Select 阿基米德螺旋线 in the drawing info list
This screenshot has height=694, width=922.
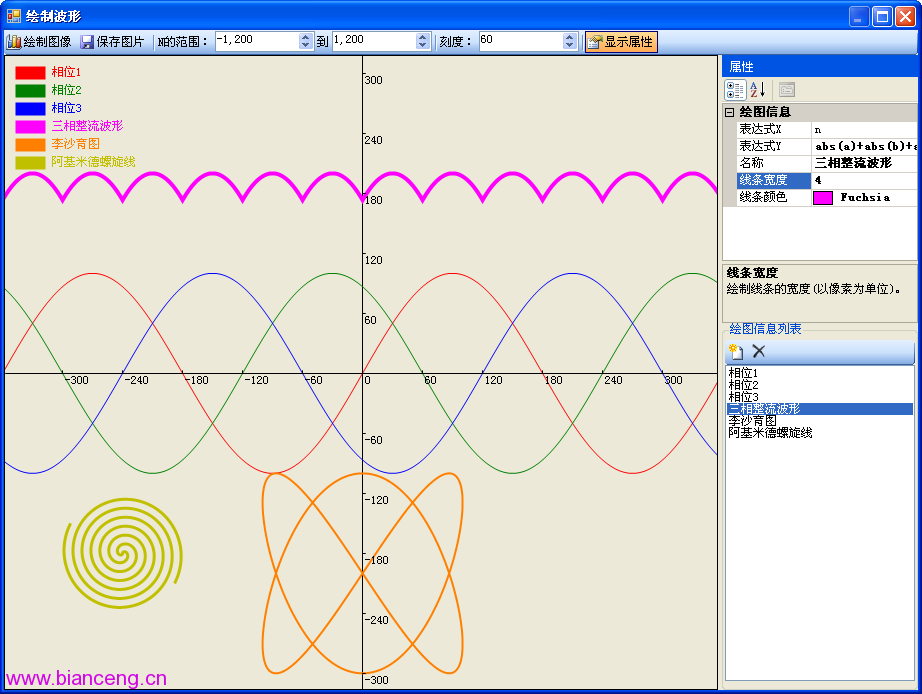click(x=820, y=433)
